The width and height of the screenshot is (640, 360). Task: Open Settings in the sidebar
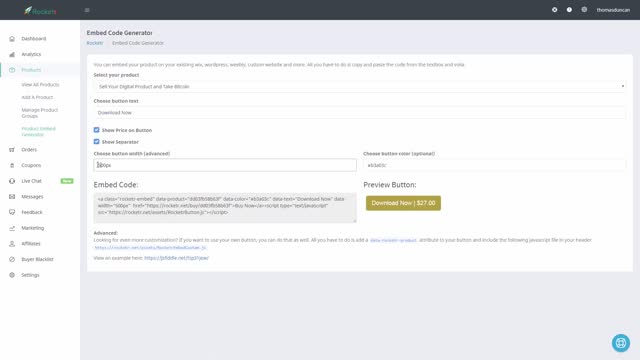[31, 275]
